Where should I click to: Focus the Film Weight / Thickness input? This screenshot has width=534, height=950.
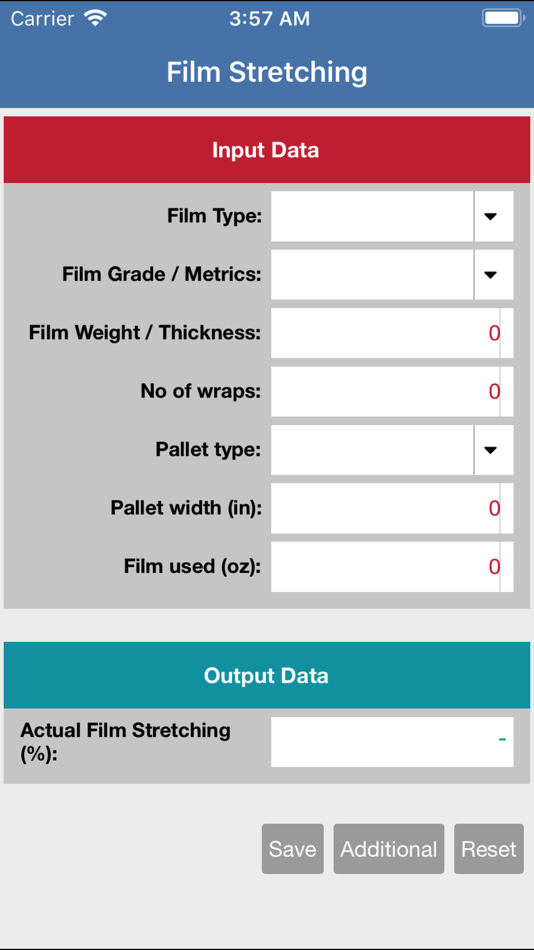click(x=392, y=333)
